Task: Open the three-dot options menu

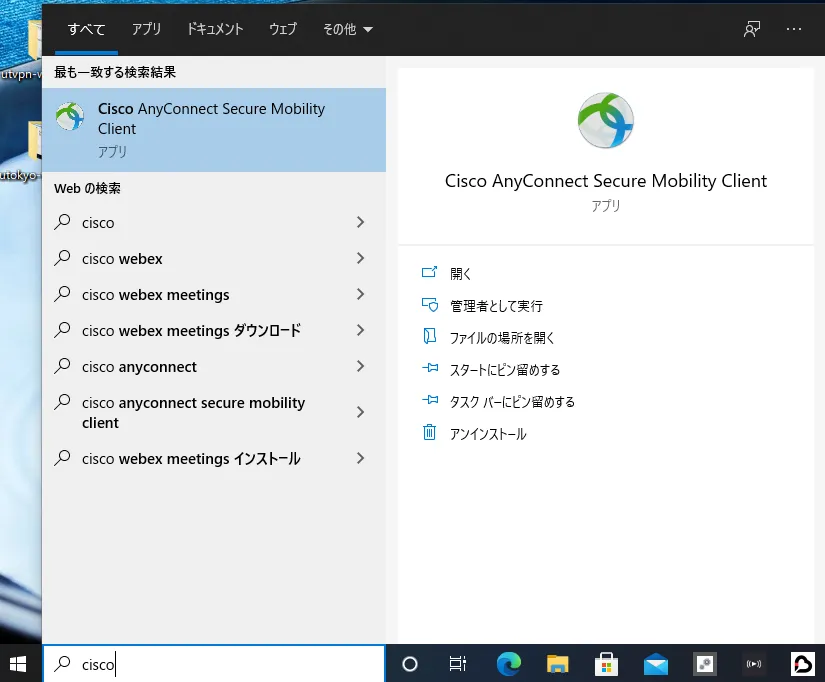Action: pos(794,29)
